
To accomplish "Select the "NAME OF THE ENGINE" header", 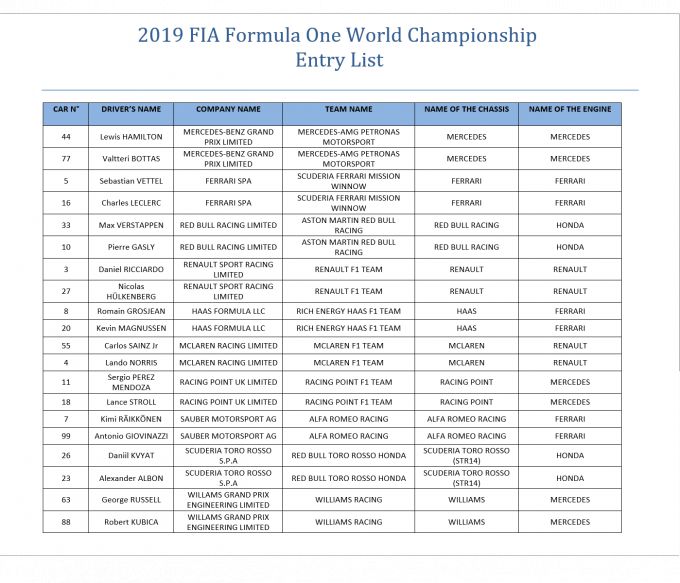I will tap(569, 109).
